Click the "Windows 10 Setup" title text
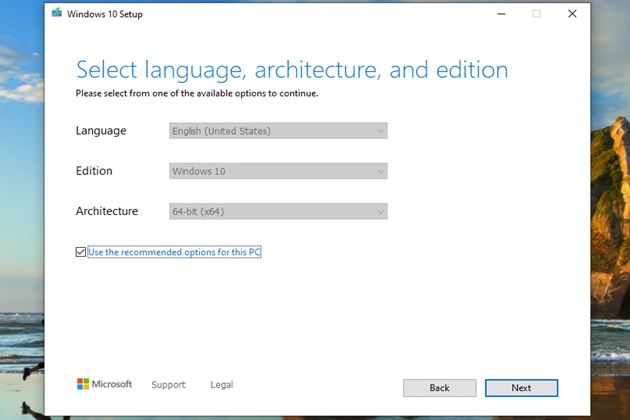The width and height of the screenshot is (630, 420). click(103, 14)
